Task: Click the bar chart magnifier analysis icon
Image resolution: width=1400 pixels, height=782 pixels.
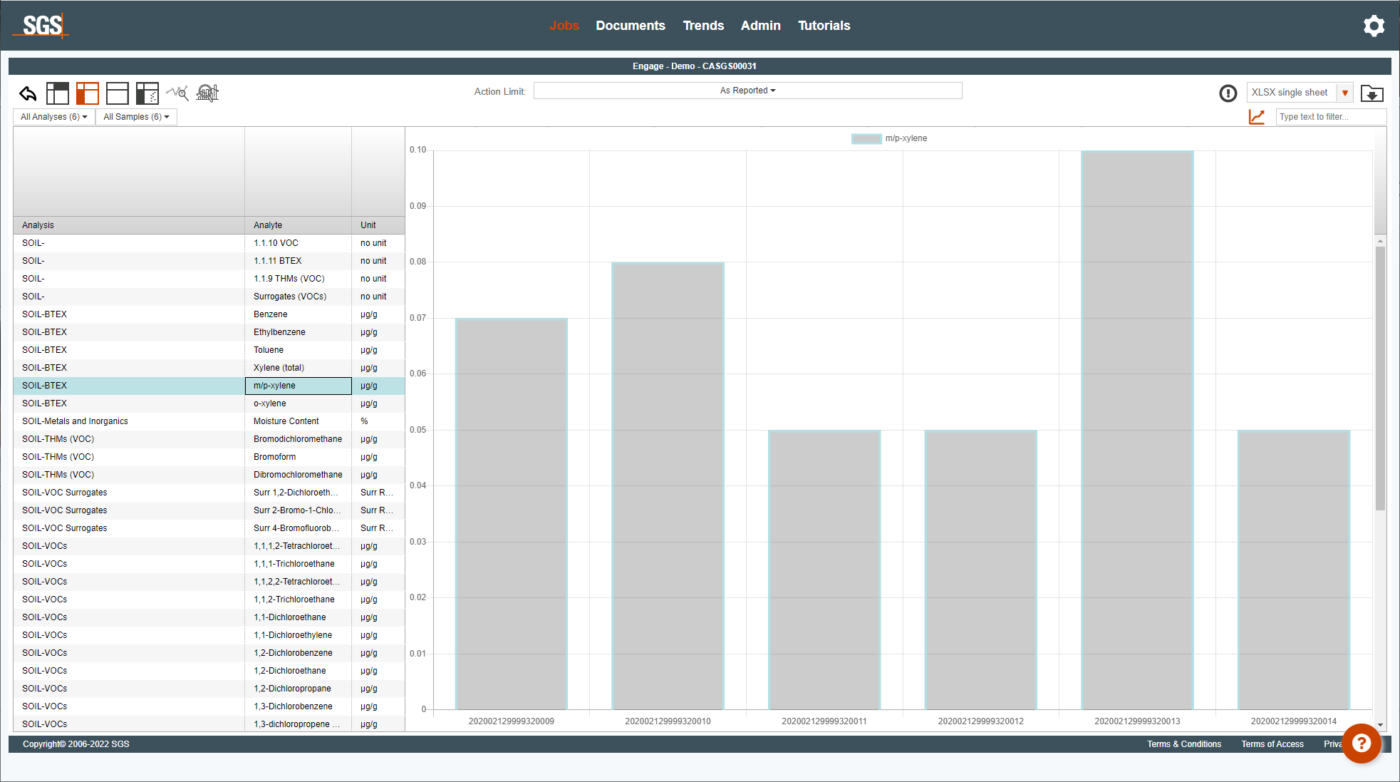Action: coord(207,93)
